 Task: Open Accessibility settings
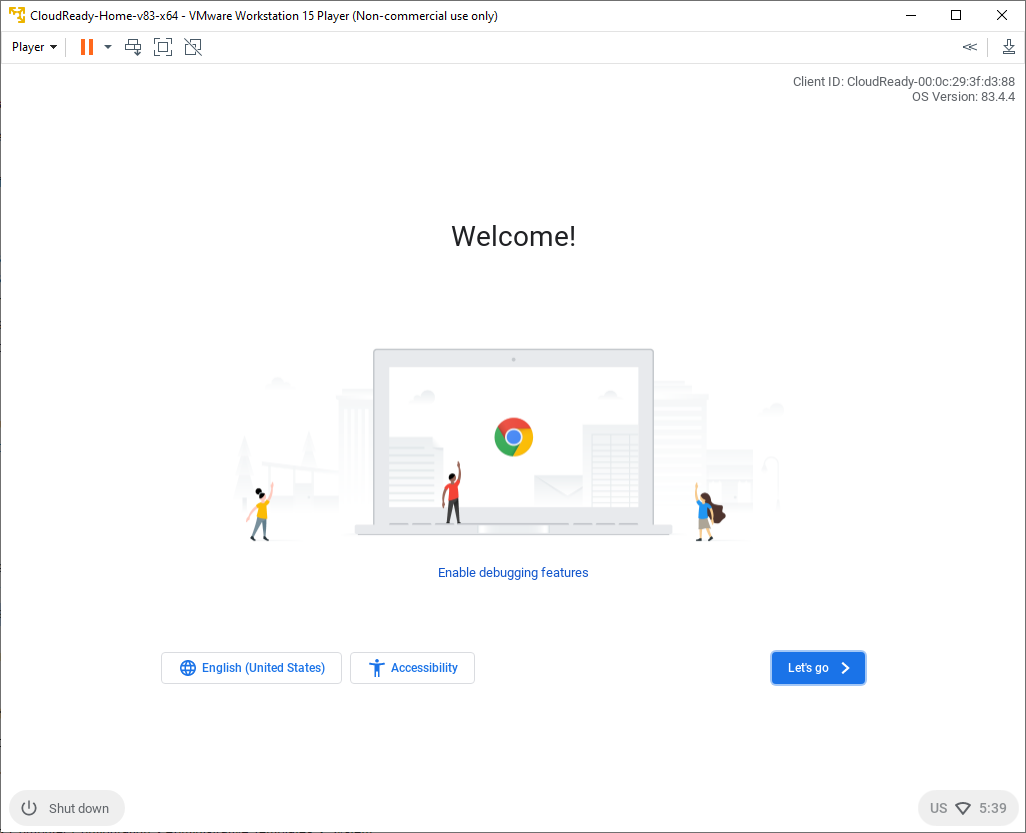coord(412,668)
